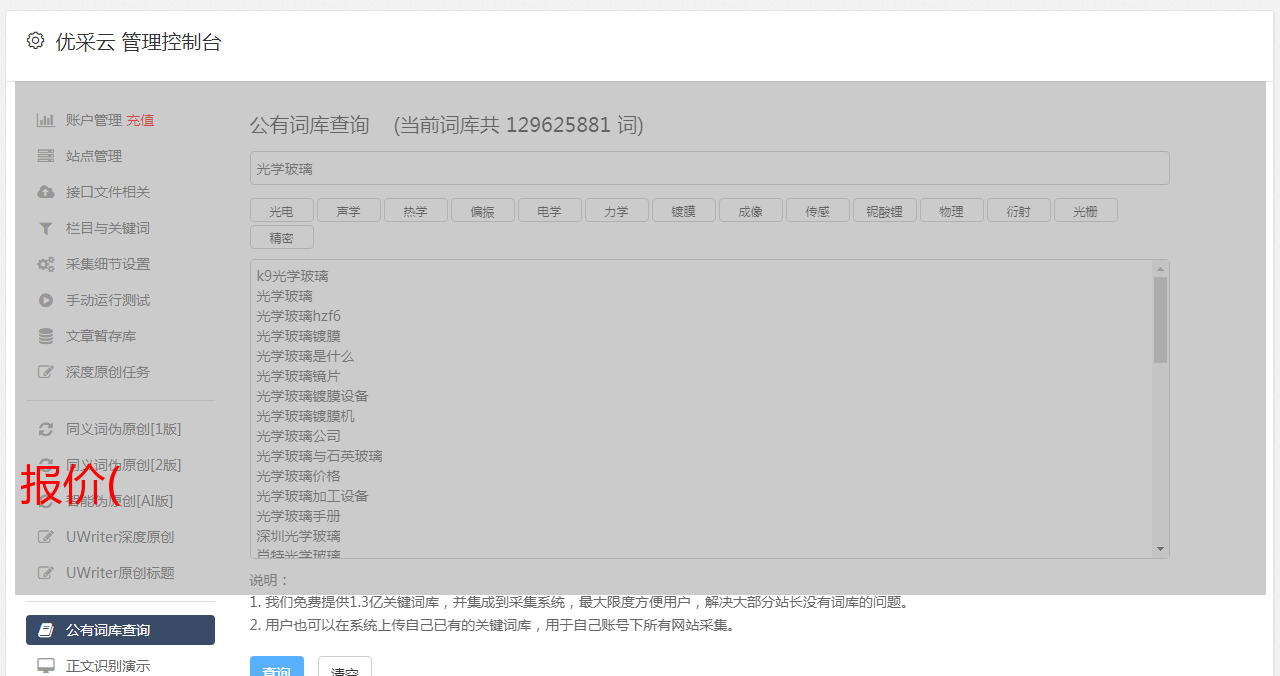This screenshot has width=1280, height=676.
Task: Open 同义词伪原创[2版]
Action: (x=124, y=465)
